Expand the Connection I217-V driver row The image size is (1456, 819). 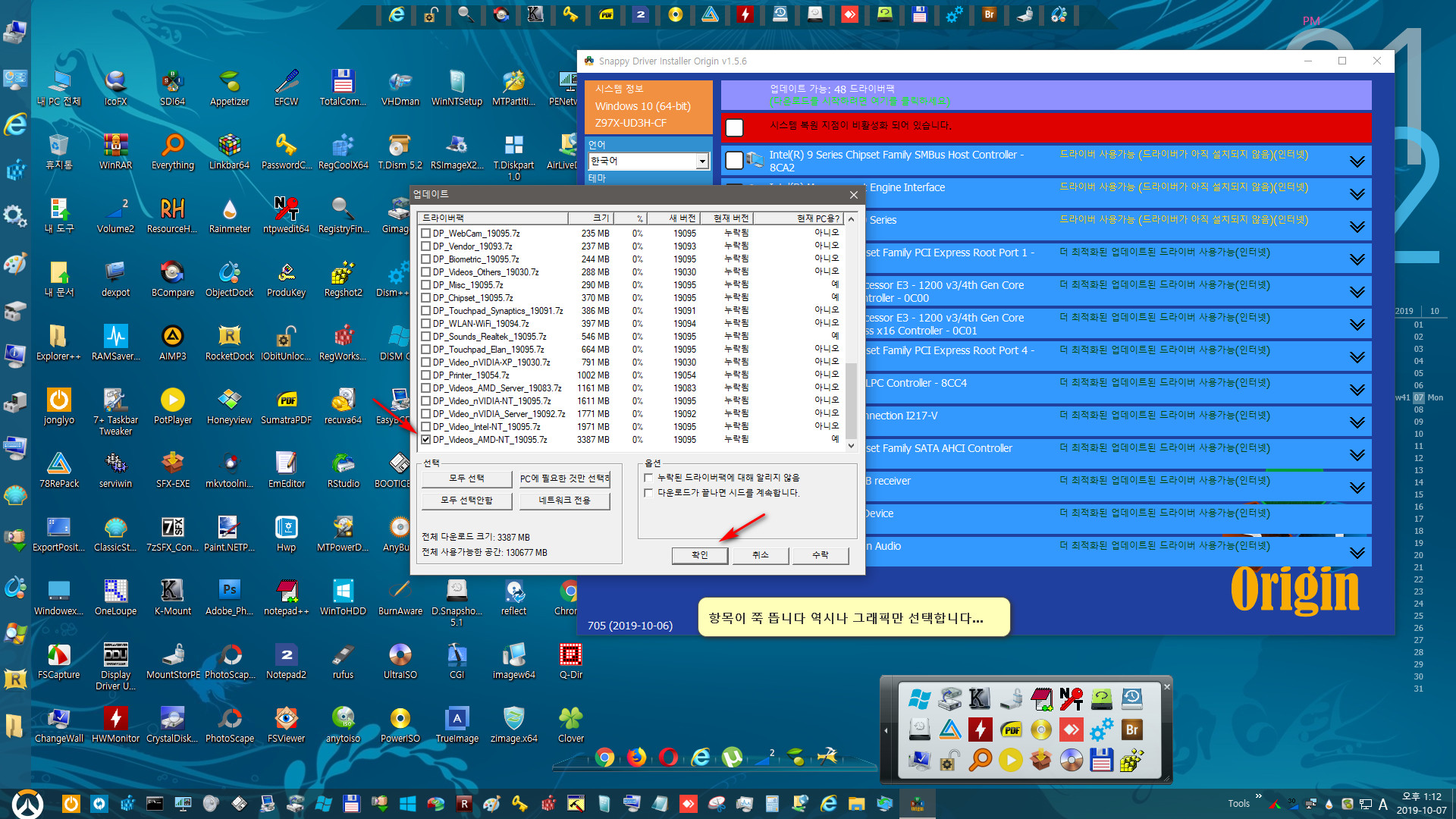coord(1357,422)
